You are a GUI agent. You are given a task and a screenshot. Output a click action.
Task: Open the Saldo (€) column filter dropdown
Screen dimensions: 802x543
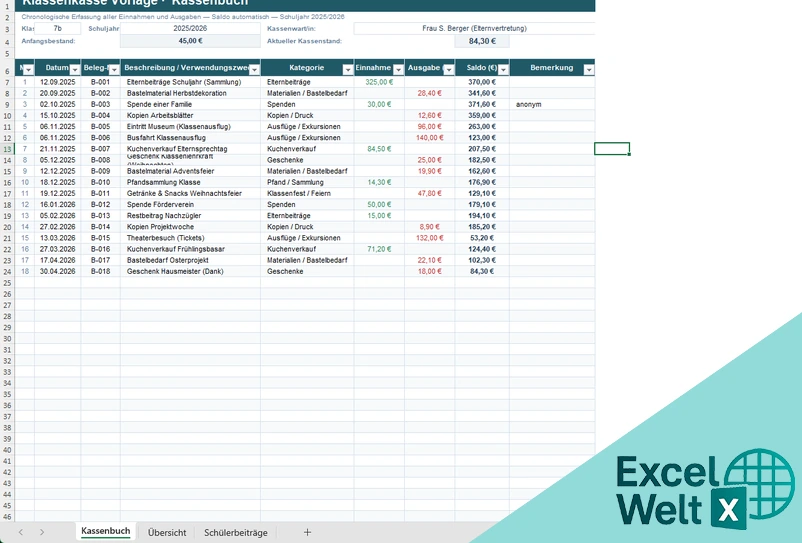pos(503,70)
